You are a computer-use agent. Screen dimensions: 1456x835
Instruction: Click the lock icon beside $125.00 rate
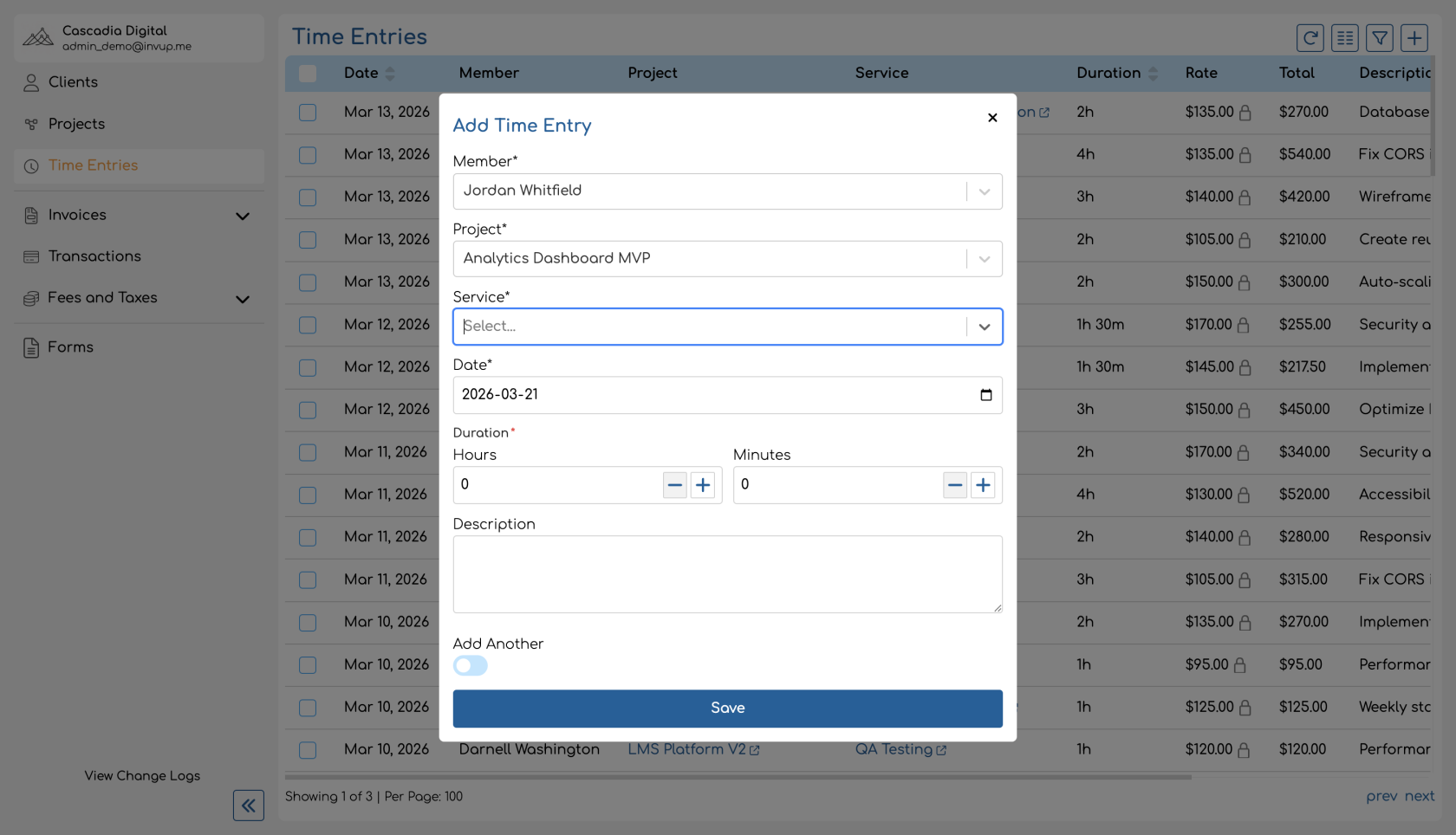pyautogui.click(x=1245, y=708)
